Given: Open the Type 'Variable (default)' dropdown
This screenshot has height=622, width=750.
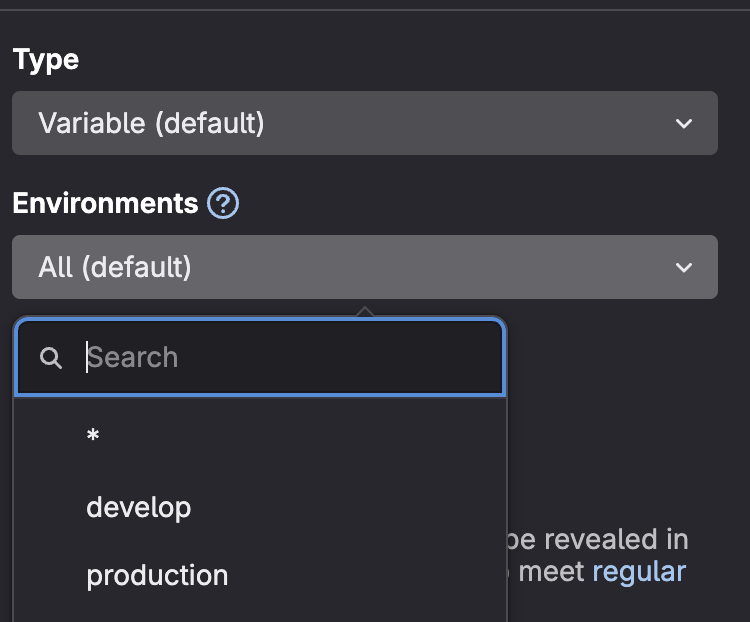Looking at the screenshot, I should 364,124.
